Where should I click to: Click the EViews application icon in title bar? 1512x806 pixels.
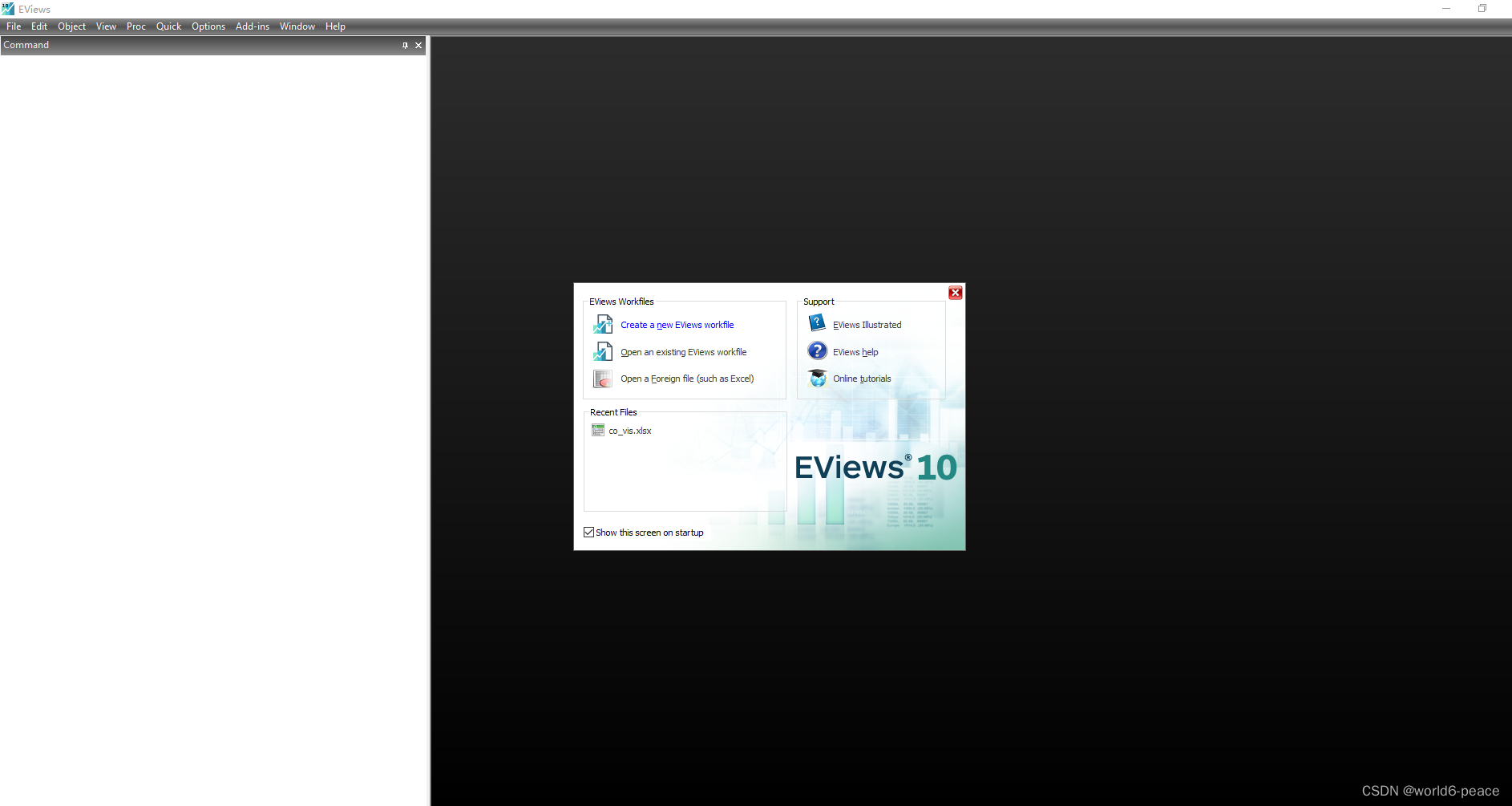tap(8, 9)
